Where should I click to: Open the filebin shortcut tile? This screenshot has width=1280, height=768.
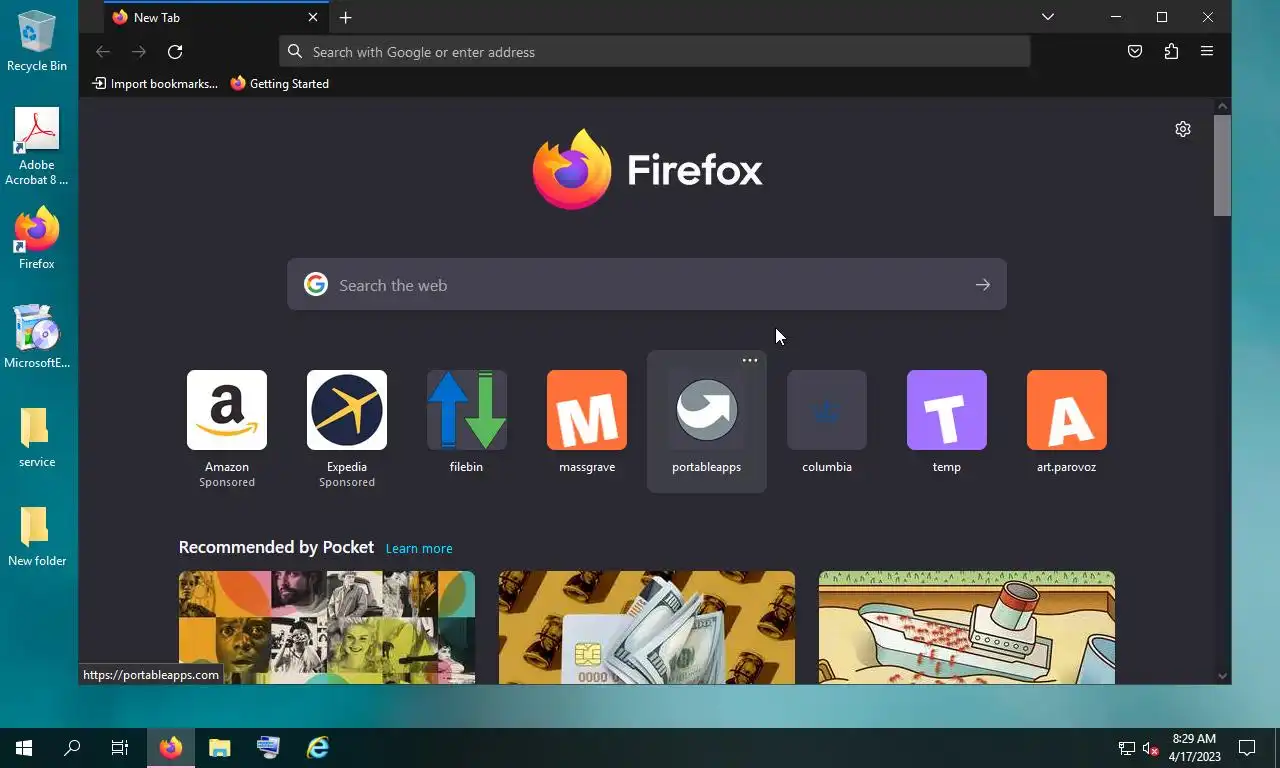click(467, 422)
